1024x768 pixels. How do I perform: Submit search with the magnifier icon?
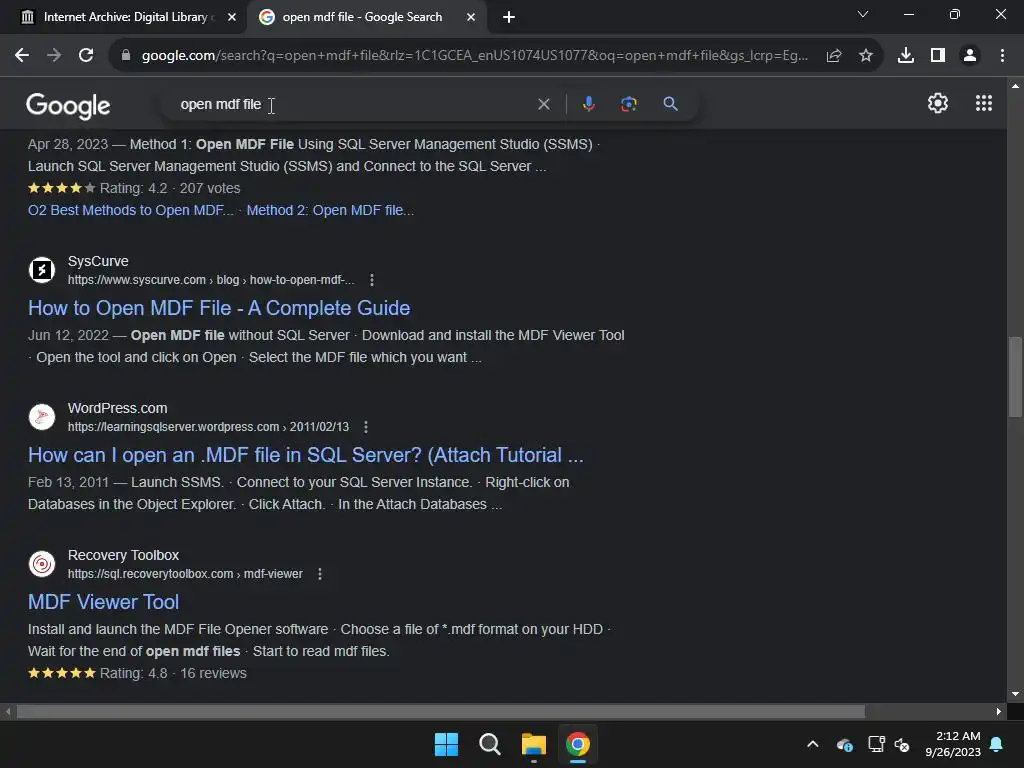pyautogui.click(x=670, y=104)
